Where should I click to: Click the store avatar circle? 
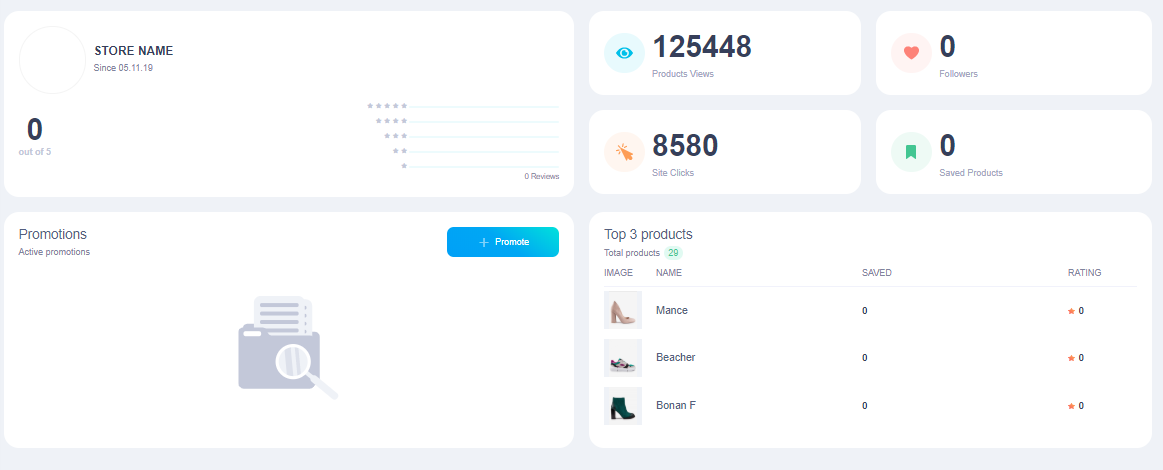click(52, 60)
